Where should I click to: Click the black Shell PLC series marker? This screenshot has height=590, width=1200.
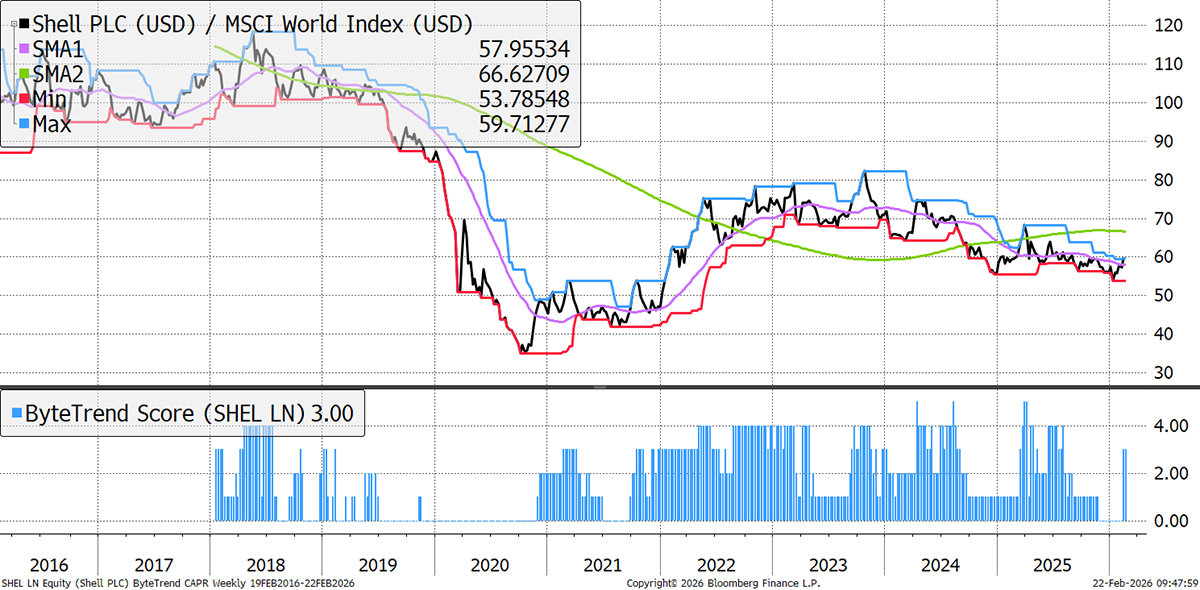[24, 24]
